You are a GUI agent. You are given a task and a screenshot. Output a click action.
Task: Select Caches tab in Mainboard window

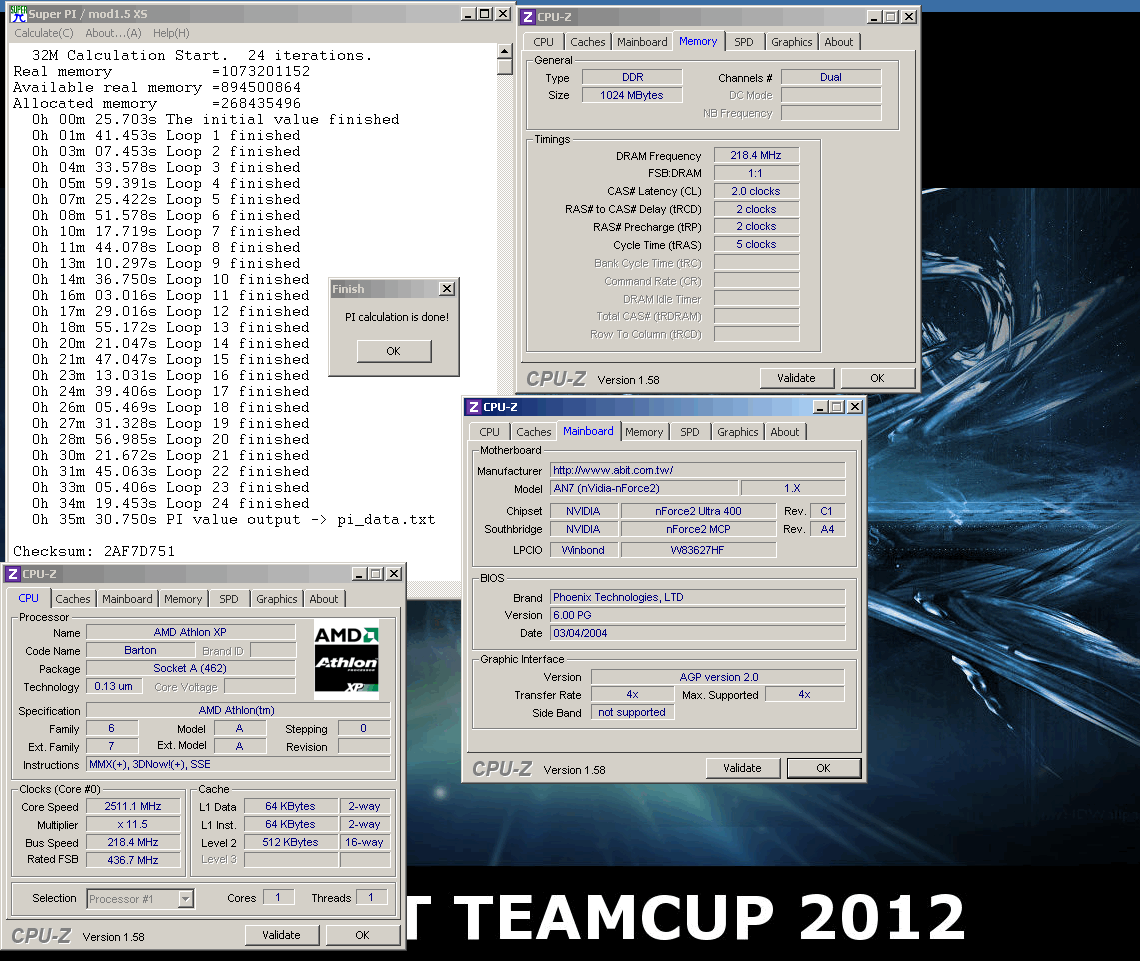point(534,432)
